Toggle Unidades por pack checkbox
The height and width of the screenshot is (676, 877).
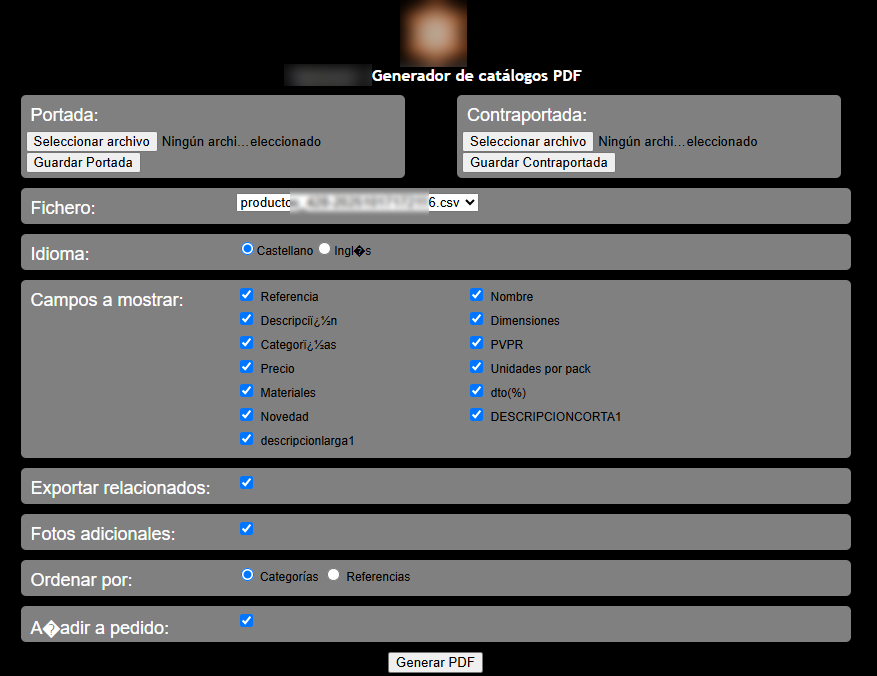(x=477, y=367)
